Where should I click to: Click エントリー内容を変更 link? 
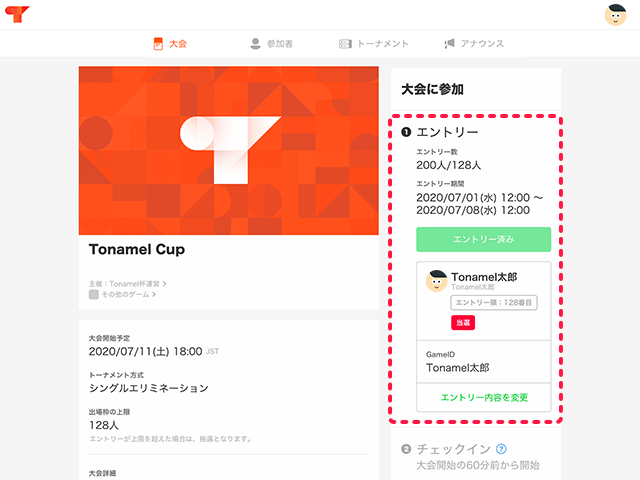(x=484, y=398)
